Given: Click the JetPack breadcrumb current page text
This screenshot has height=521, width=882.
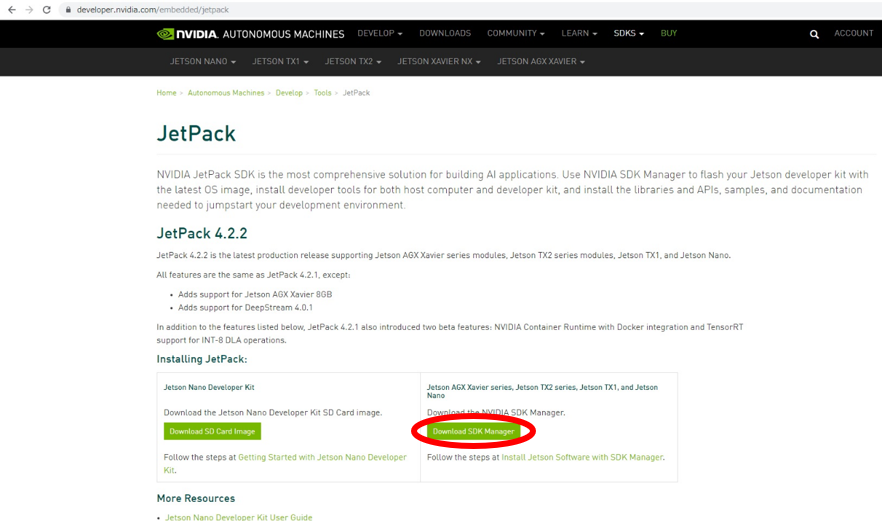Looking at the screenshot, I should pos(356,93).
